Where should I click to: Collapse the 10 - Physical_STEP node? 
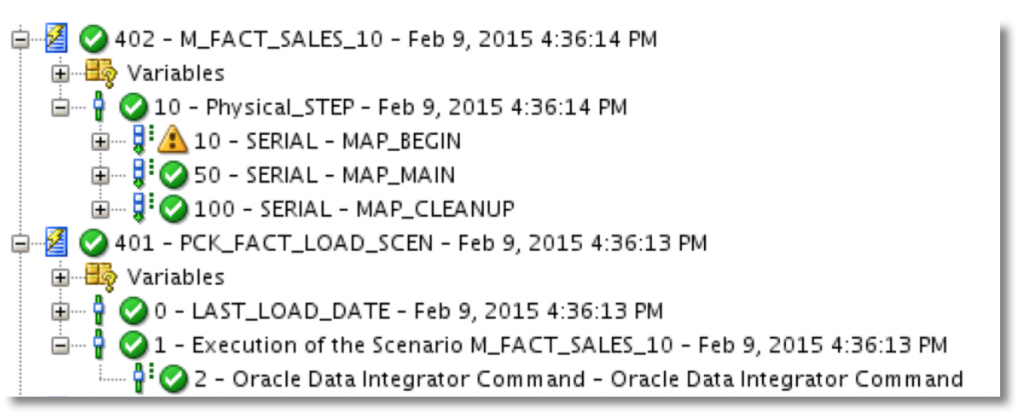tap(61, 108)
